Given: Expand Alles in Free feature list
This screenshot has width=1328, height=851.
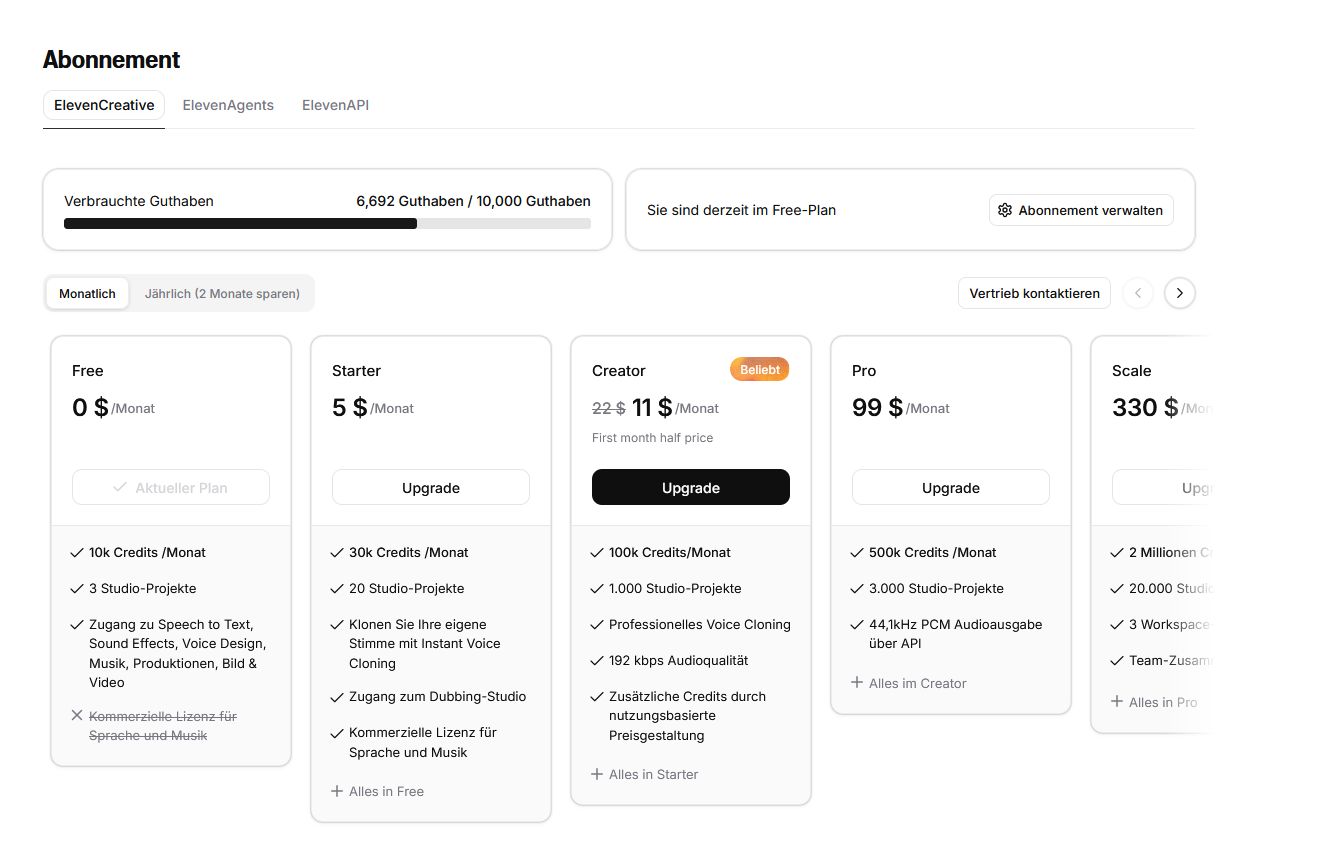Looking at the screenshot, I should (x=378, y=791).
